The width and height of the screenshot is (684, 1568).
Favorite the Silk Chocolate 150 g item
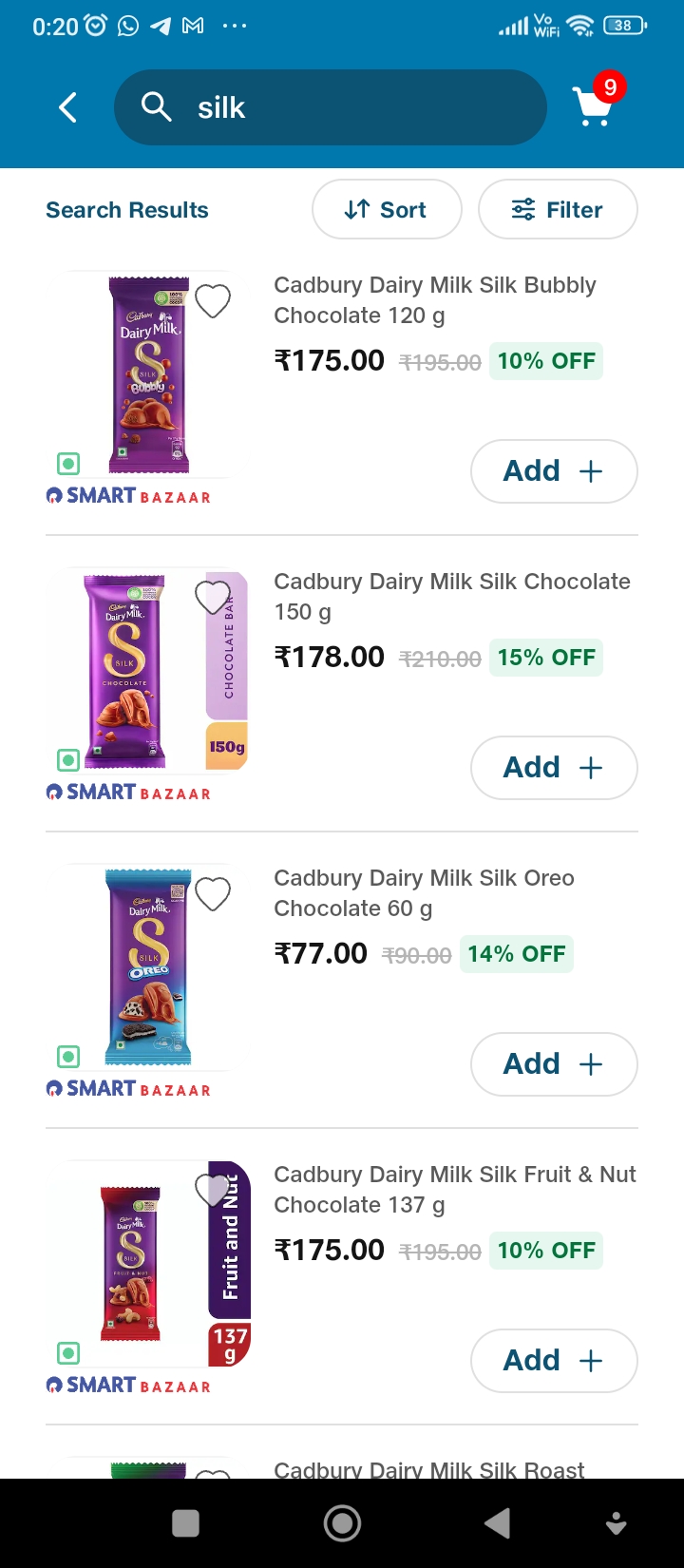[212, 597]
